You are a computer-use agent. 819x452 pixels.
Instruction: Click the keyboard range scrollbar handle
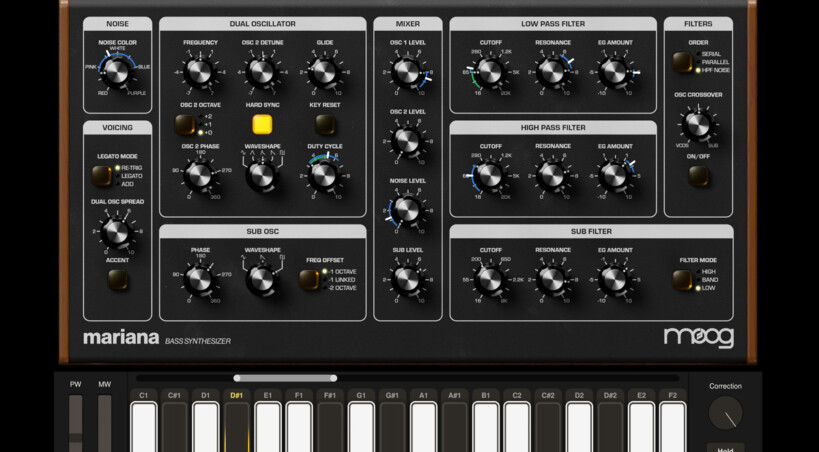[x=285, y=378]
